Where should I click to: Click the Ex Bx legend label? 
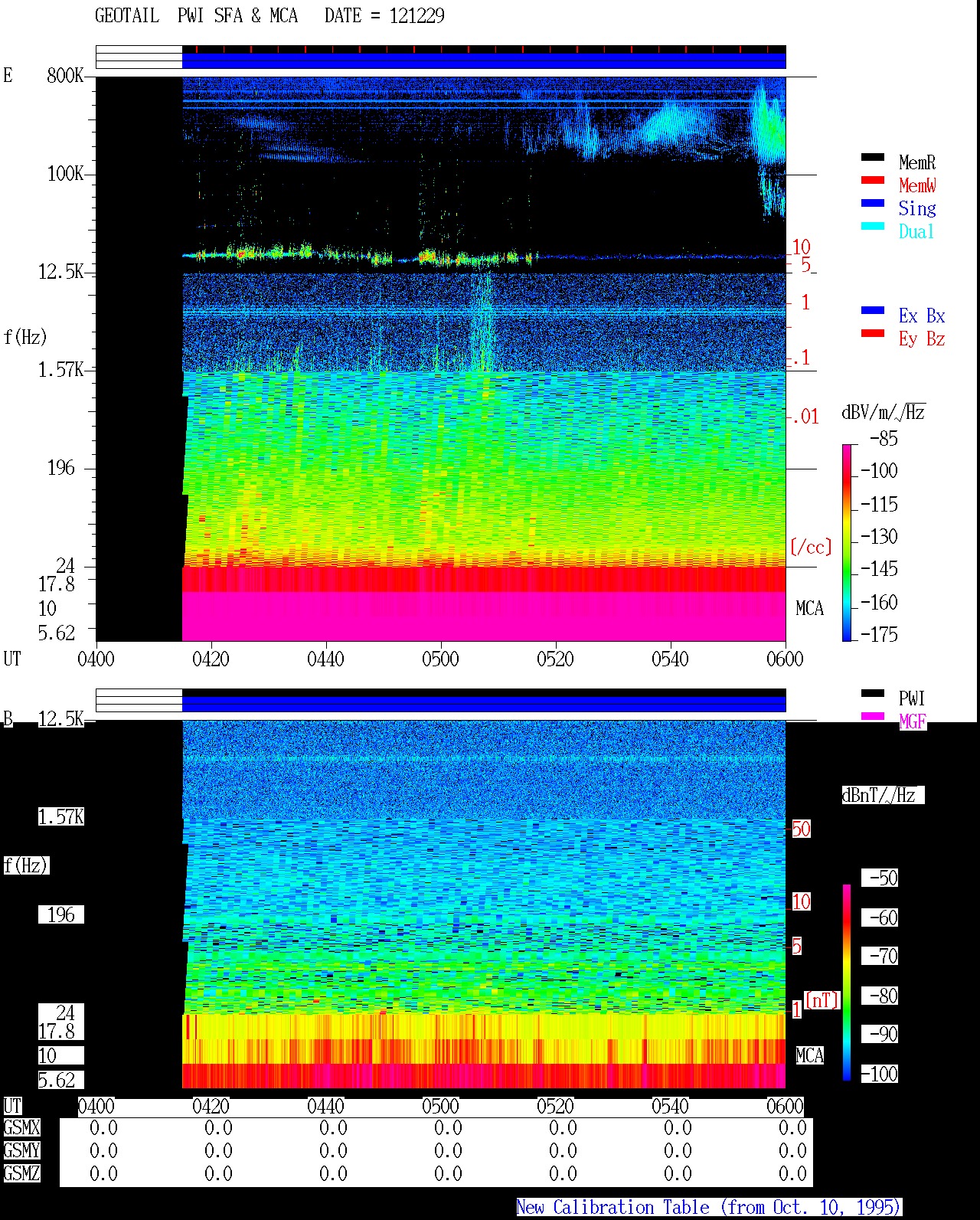[x=922, y=316]
